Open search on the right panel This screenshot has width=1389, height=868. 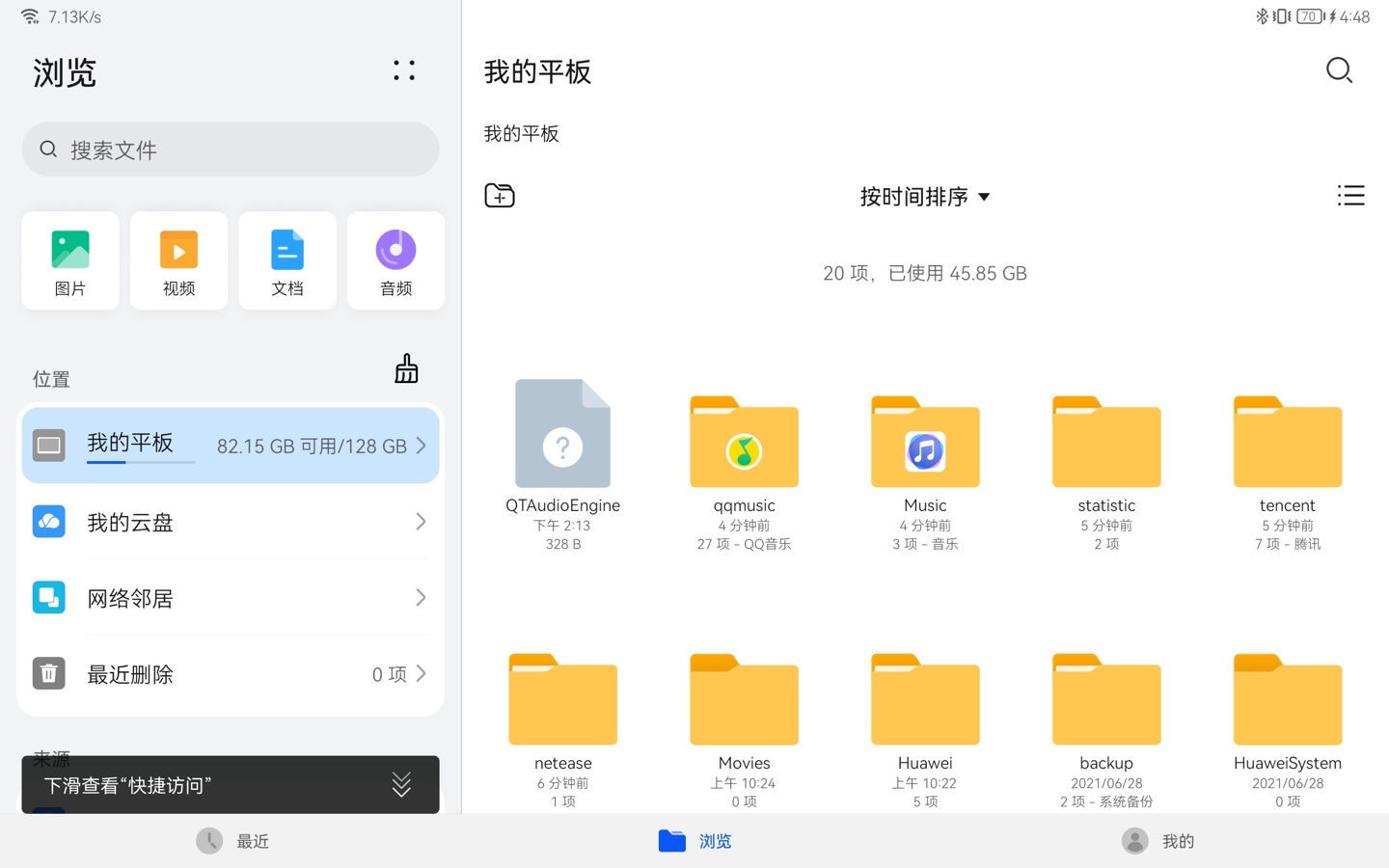pos(1339,70)
